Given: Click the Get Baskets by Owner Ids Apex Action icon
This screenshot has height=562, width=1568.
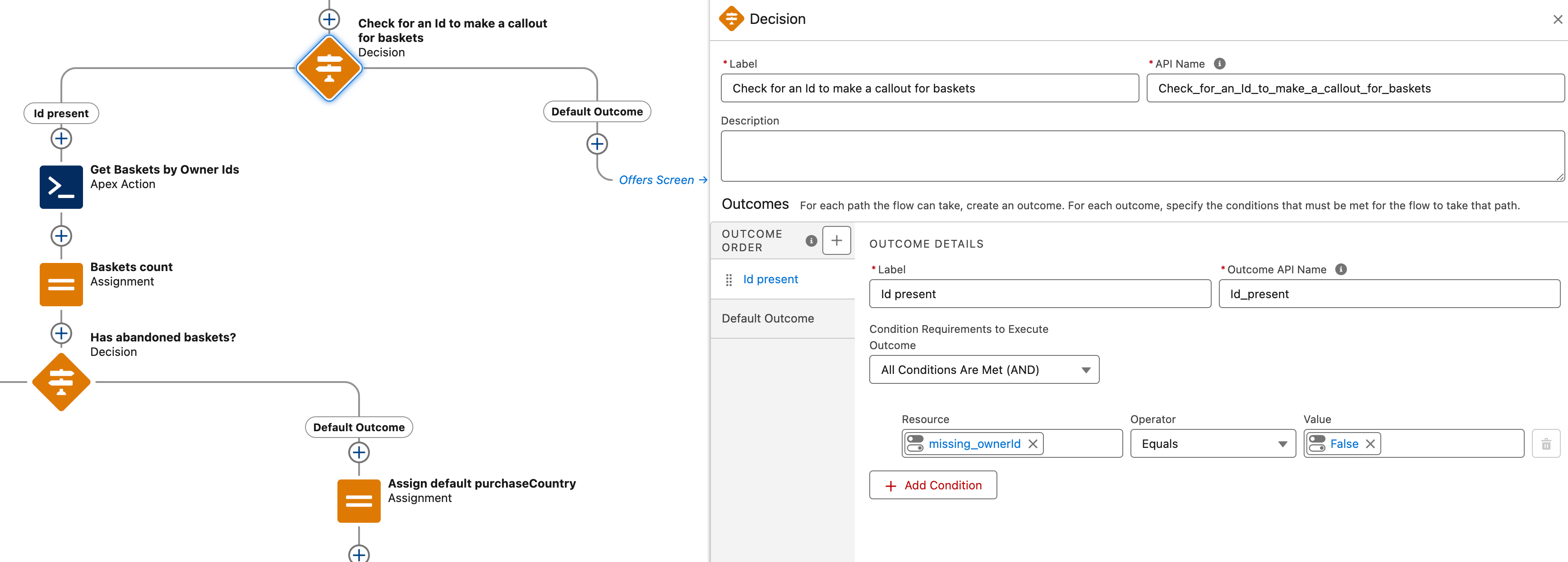Looking at the screenshot, I should tap(61, 187).
